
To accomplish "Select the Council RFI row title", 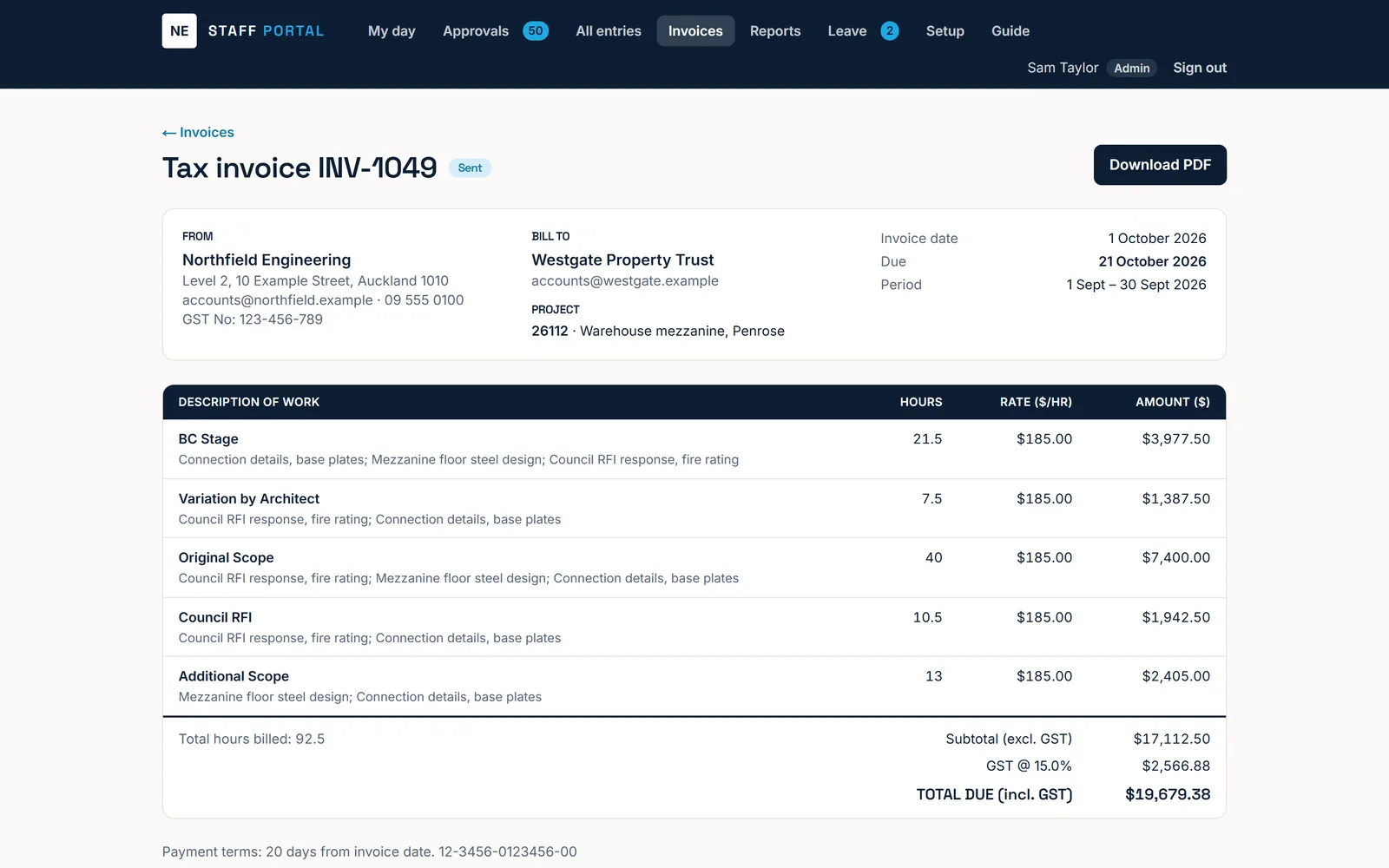I will click(x=215, y=617).
